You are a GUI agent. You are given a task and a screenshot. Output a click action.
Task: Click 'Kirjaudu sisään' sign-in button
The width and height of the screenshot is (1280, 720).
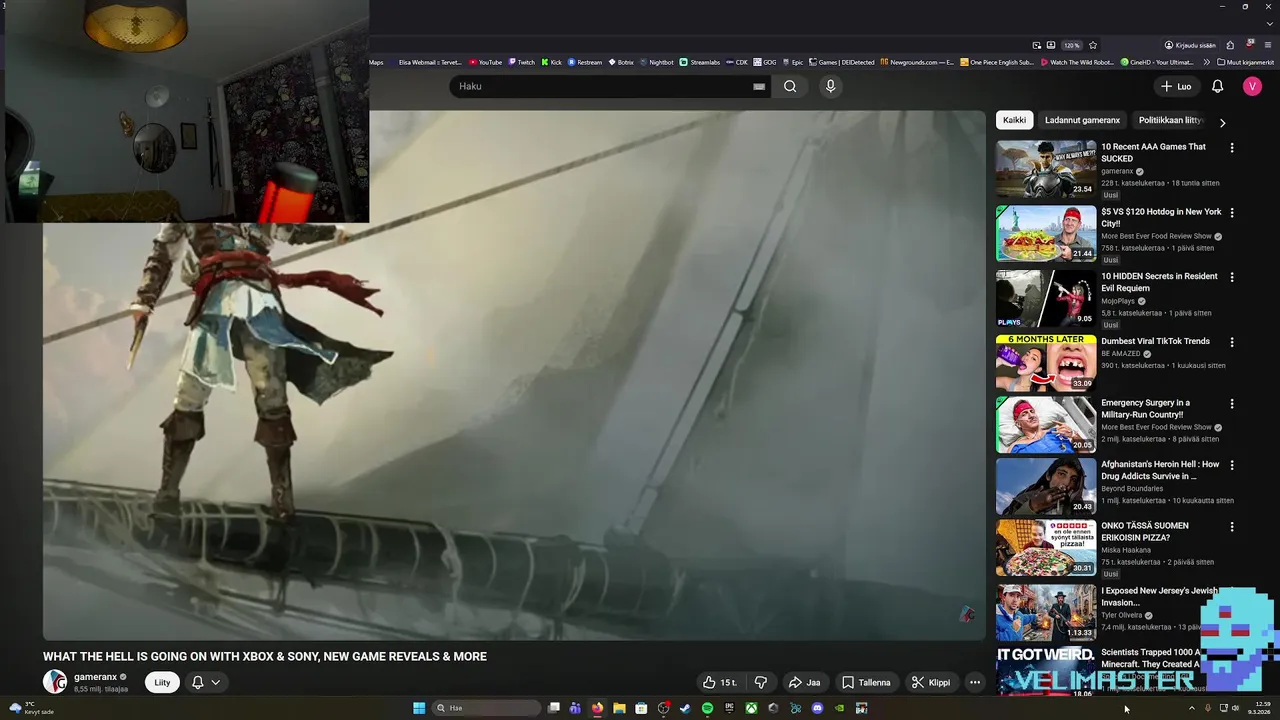[1190, 45]
